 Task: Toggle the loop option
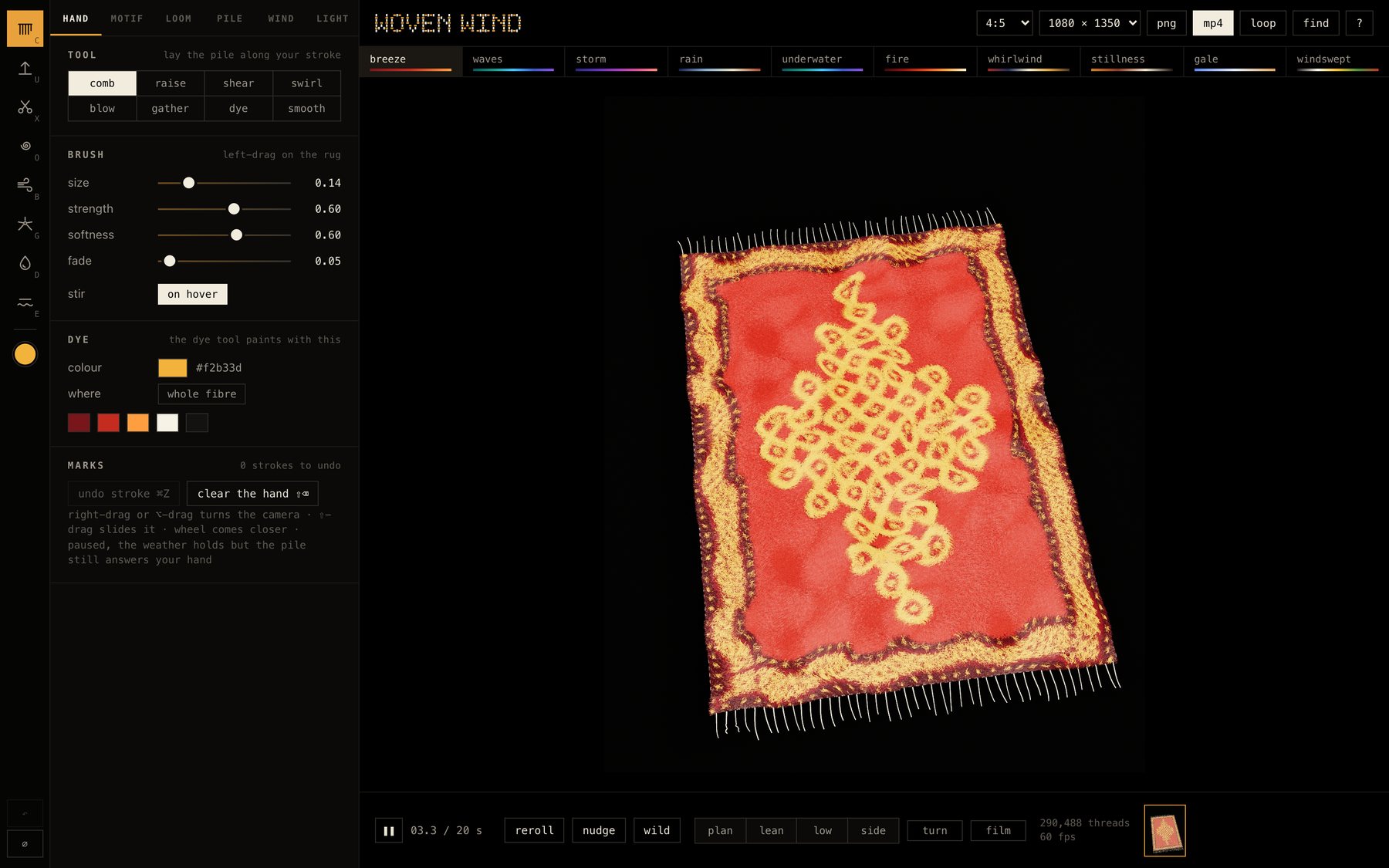tap(1263, 23)
